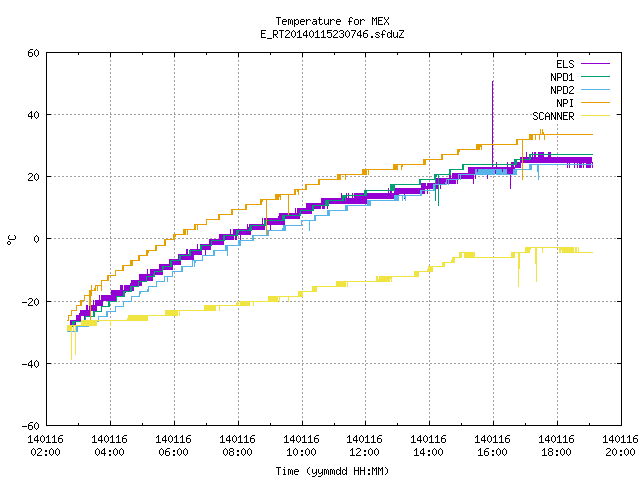Click the y-axis tick label -40
Image resolution: width=640 pixels, height=480 pixels.
coord(31,364)
